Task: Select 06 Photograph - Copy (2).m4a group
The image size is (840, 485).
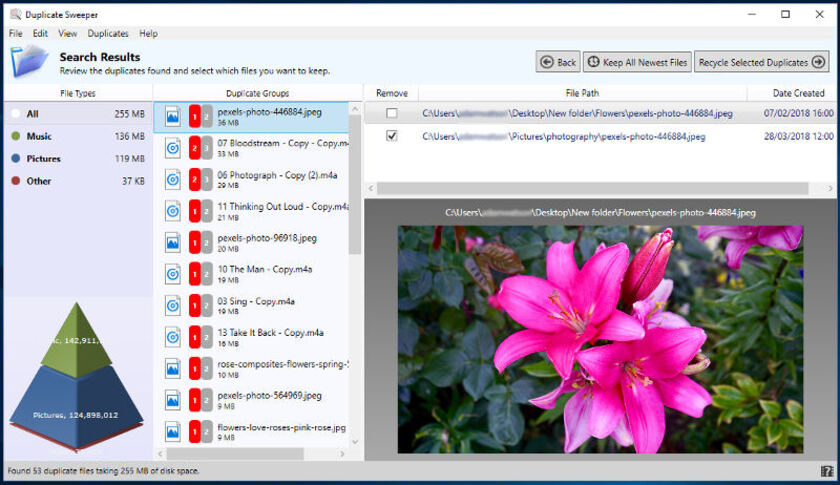Action: click(251, 180)
